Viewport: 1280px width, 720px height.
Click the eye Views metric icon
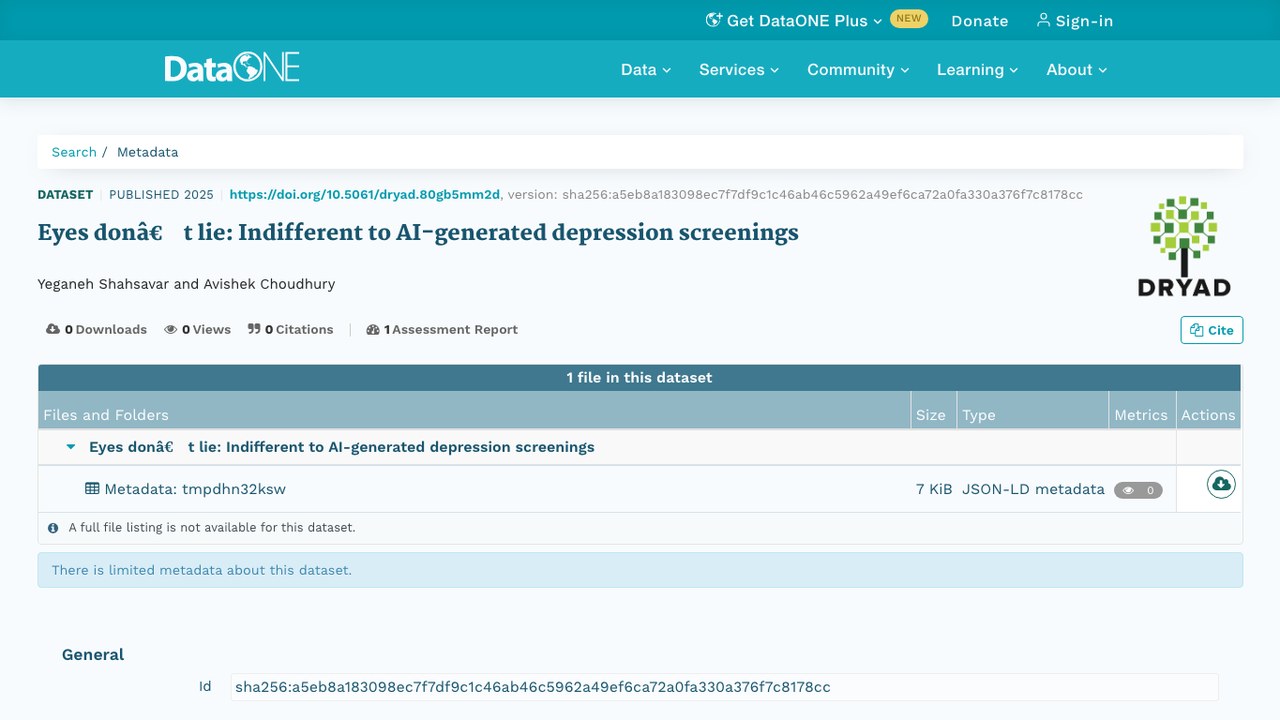(x=171, y=329)
